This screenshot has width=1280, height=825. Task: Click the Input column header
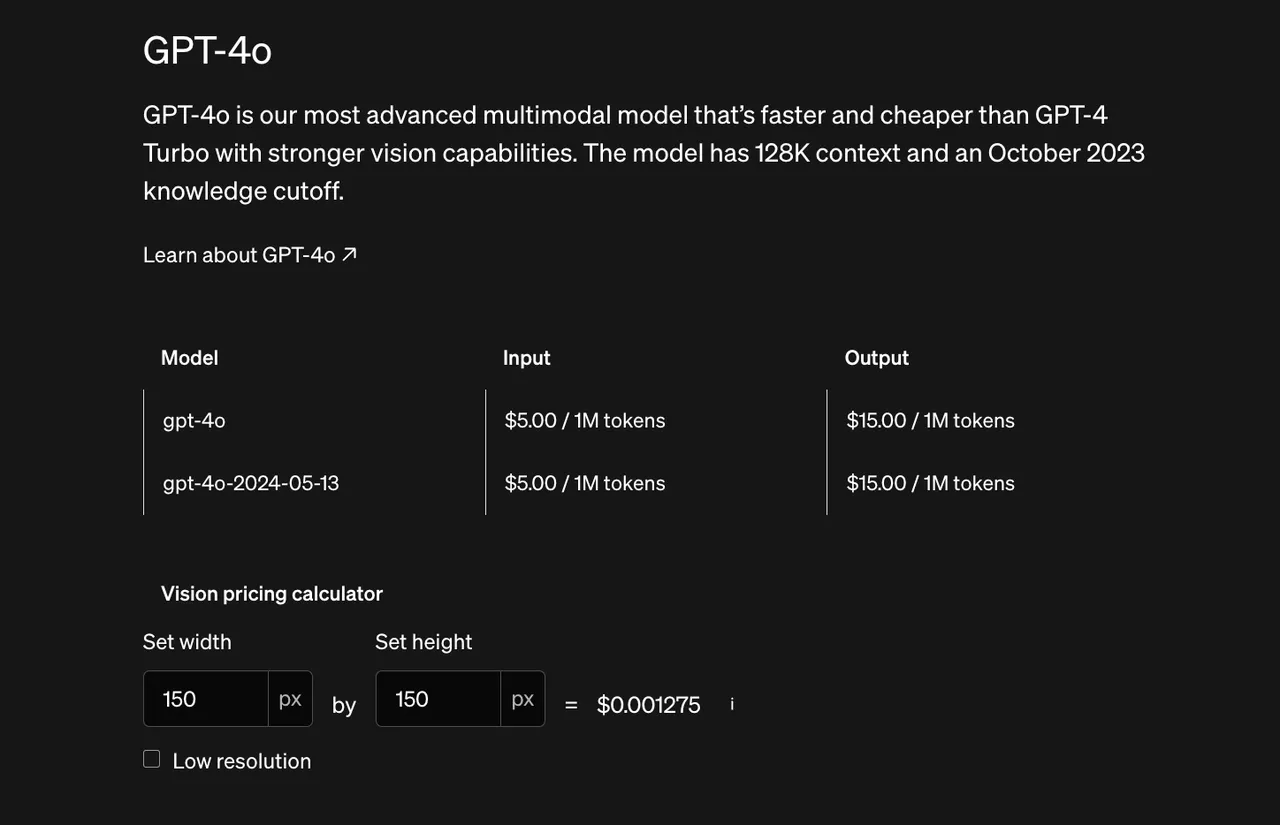click(x=527, y=358)
